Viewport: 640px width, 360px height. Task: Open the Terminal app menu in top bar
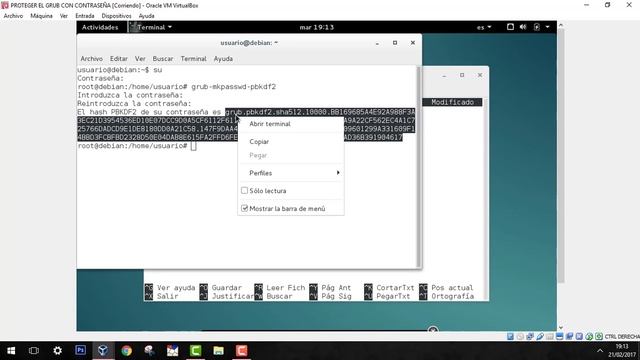151,27
